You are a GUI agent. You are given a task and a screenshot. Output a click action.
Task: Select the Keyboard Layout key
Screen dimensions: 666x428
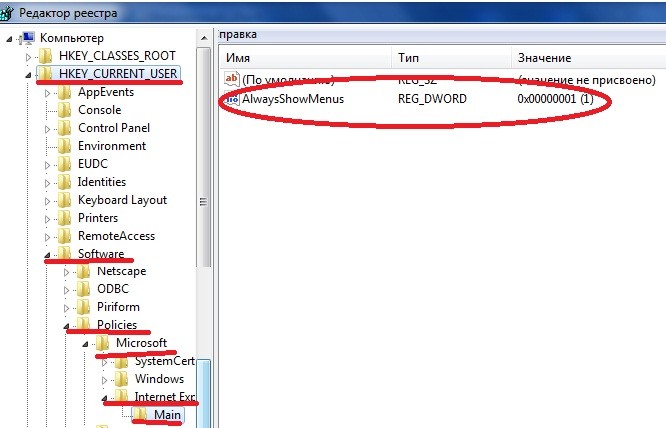pos(122,200)
